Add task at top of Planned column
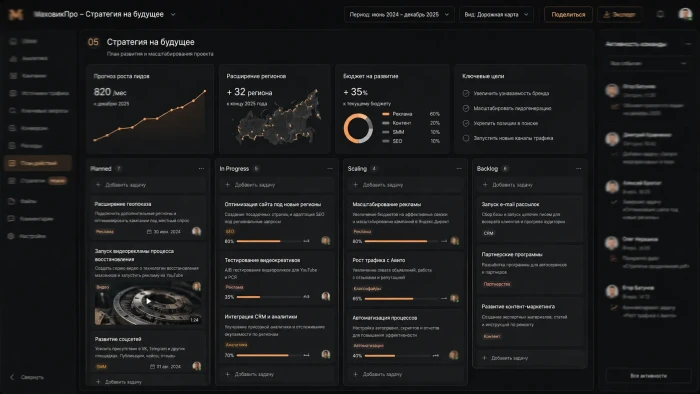 148,185
